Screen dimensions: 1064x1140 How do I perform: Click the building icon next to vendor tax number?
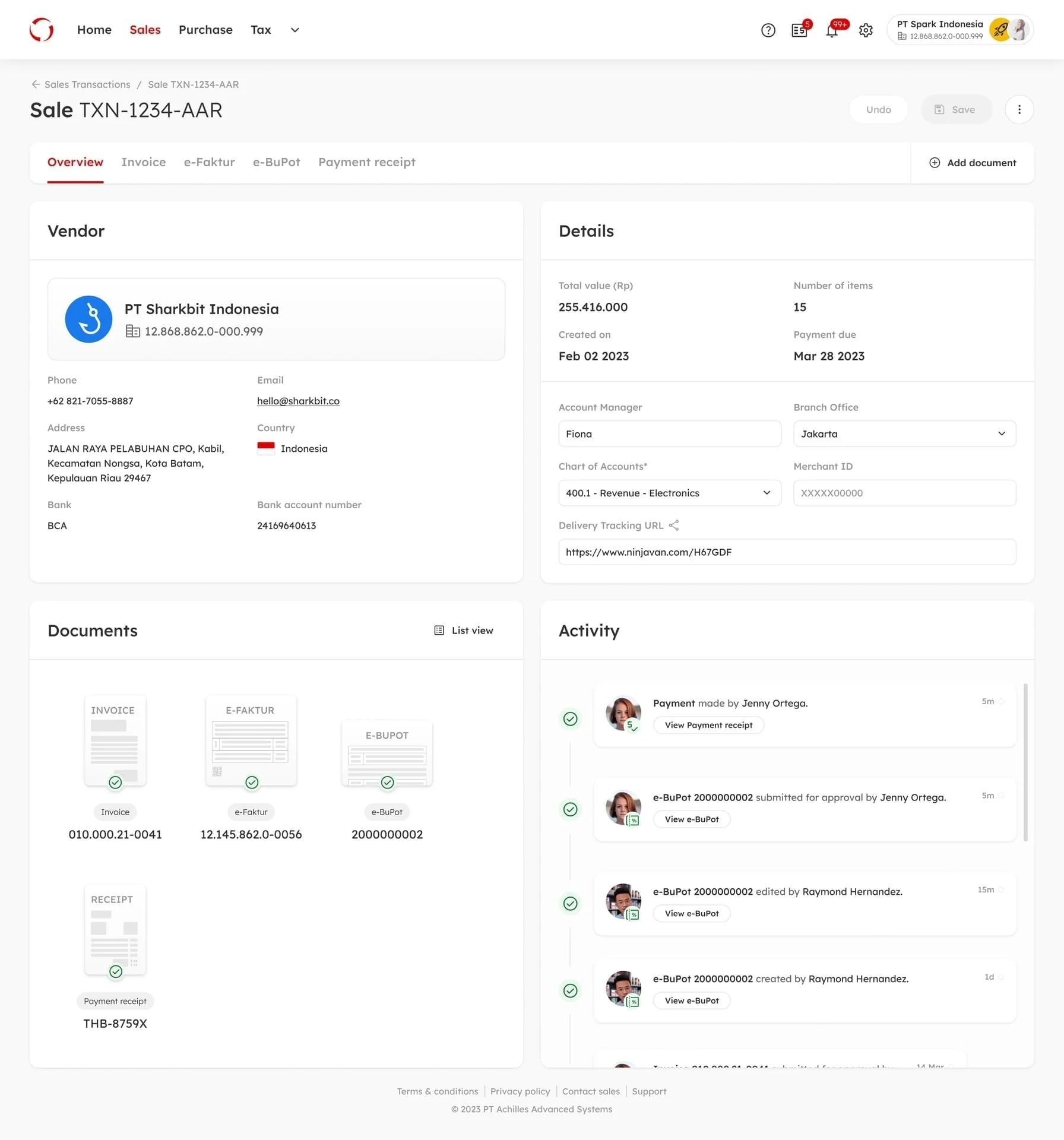point(133,331)
